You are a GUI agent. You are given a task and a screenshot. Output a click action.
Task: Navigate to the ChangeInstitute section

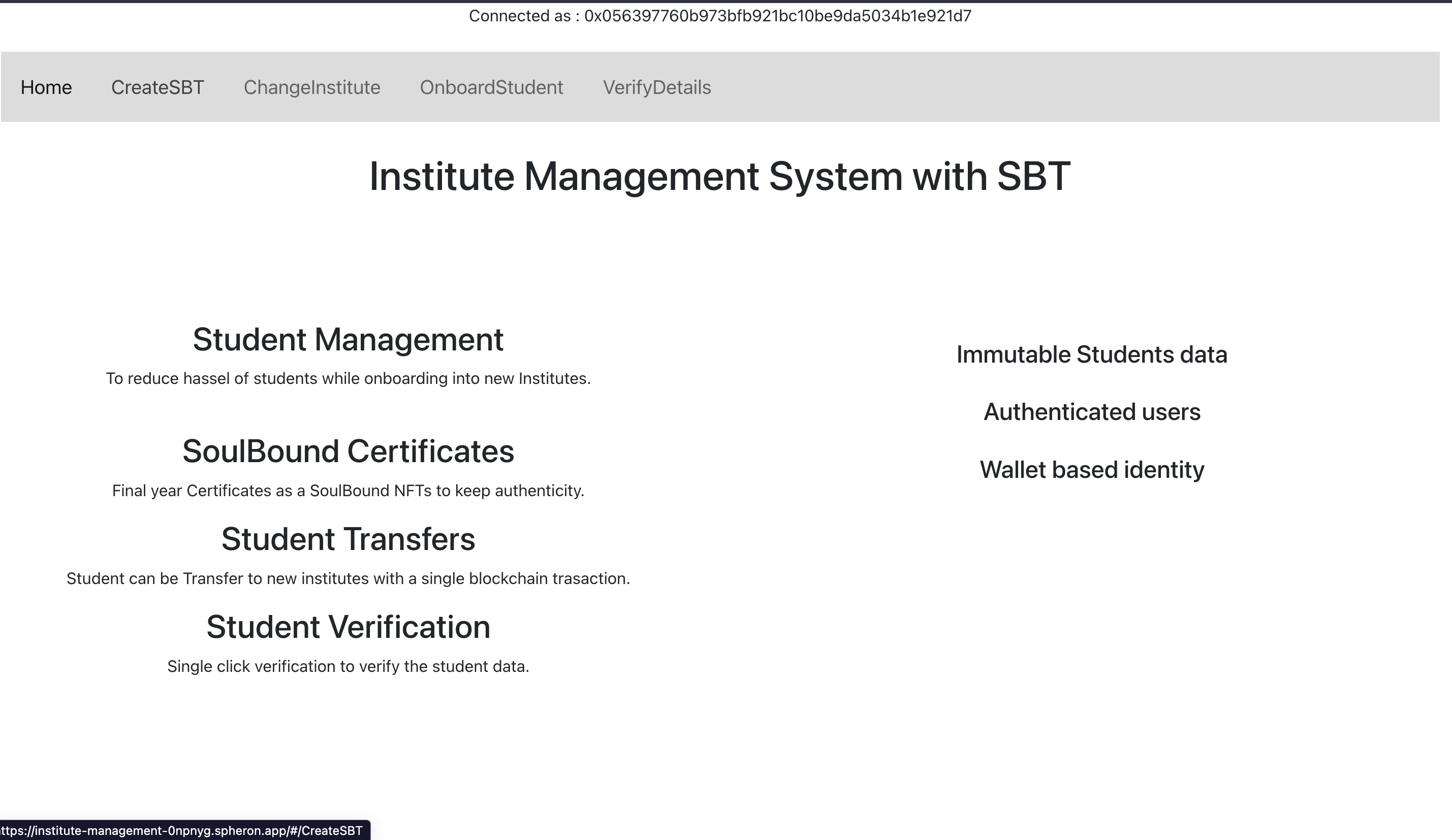(x=312, y=87)
